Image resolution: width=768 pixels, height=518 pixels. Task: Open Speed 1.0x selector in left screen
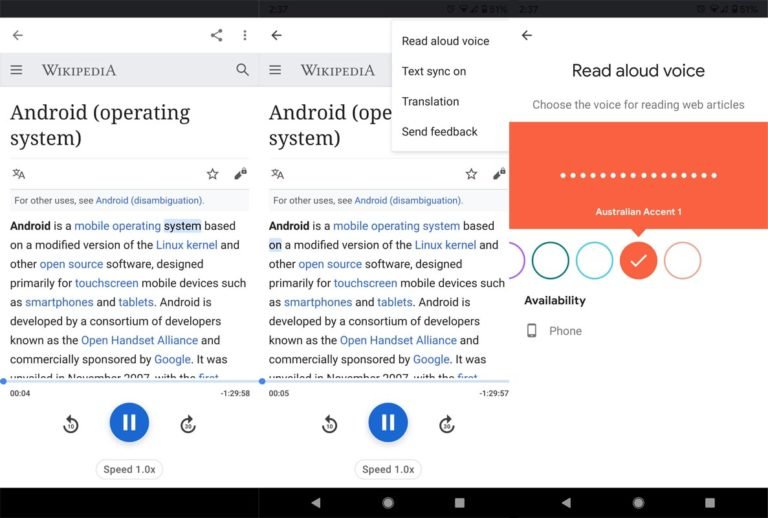coord(129,469)
